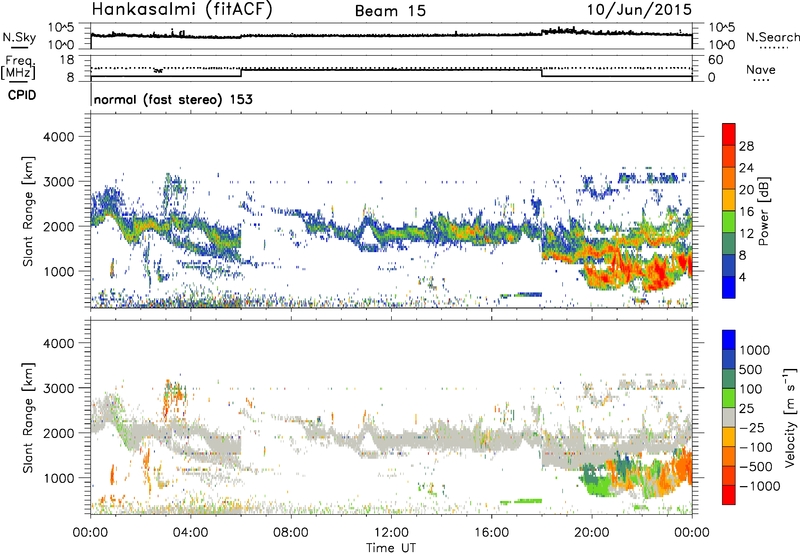Click the Time UT axis label
800x554 pixels.
click(x=391, y=548)
